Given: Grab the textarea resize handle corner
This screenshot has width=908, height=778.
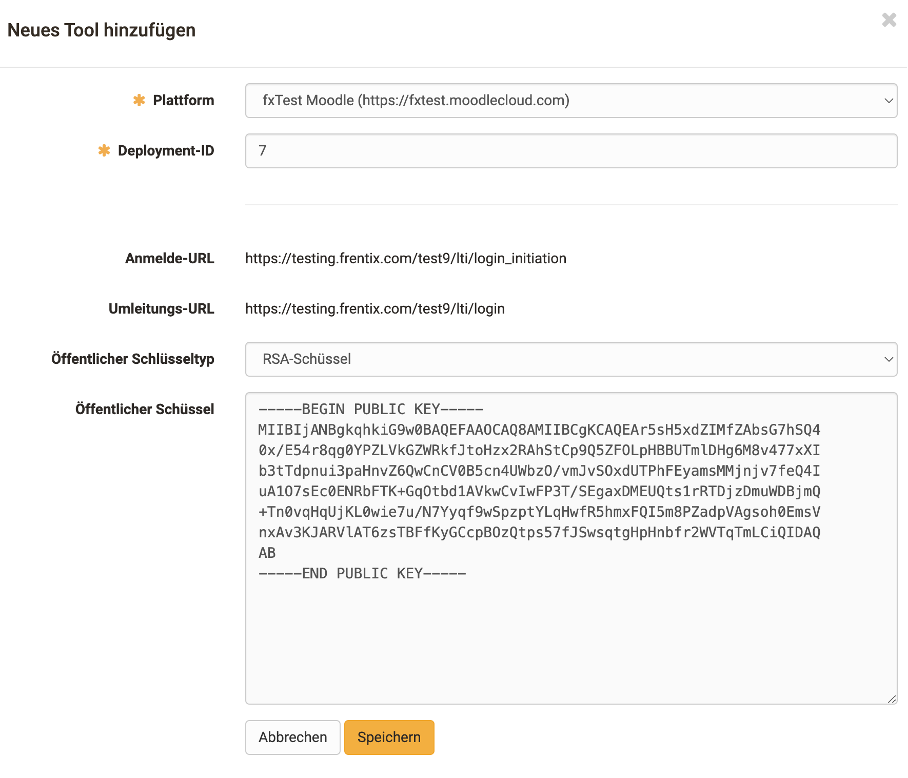Looking at the screenshot, I should tap(890, 697).
